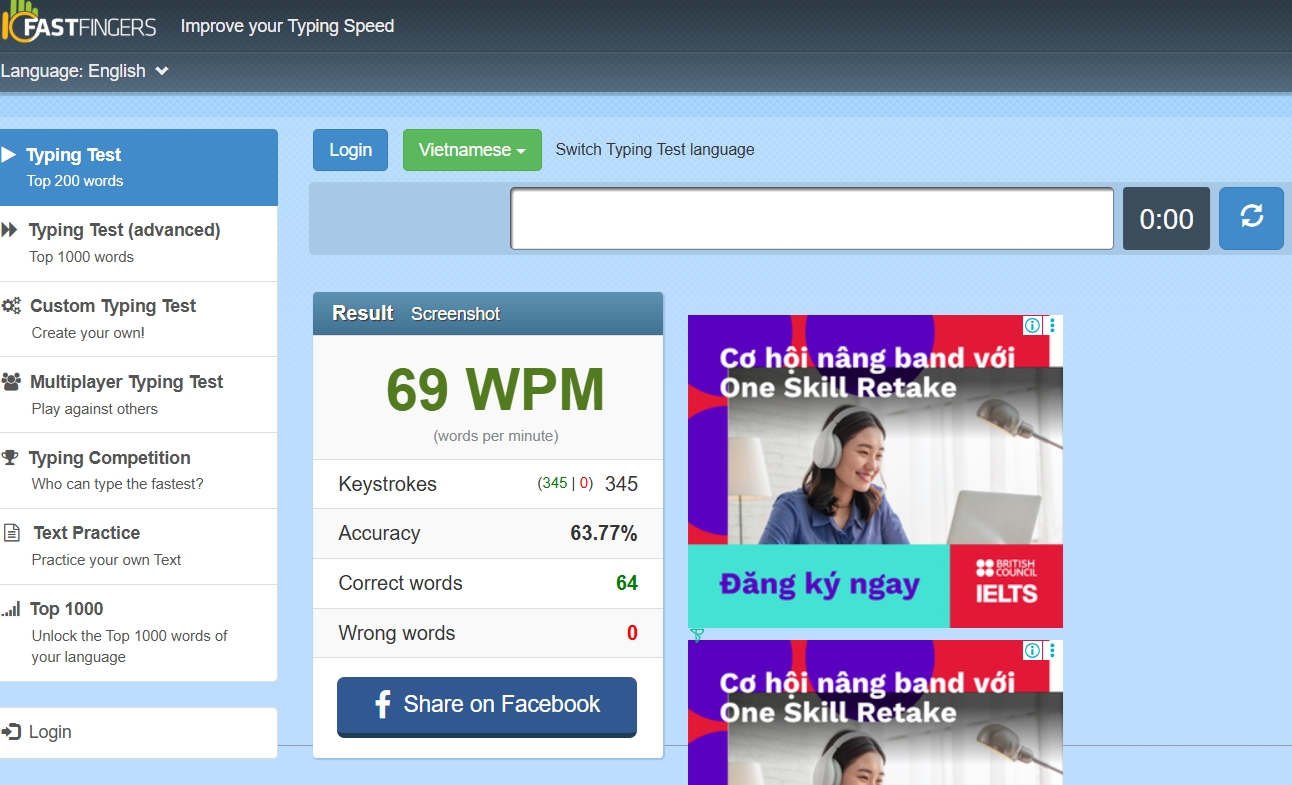Click the reload test refresh button
The image size is (1292, 785).
[1251, 218]
